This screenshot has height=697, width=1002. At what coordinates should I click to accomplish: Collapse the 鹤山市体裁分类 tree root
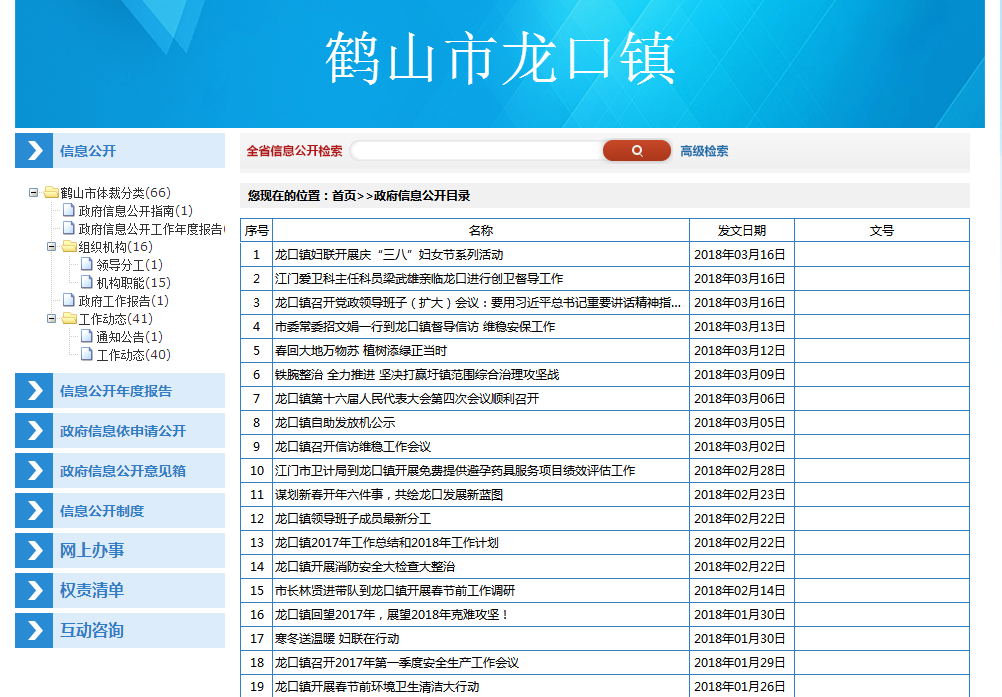coord(34,193)
